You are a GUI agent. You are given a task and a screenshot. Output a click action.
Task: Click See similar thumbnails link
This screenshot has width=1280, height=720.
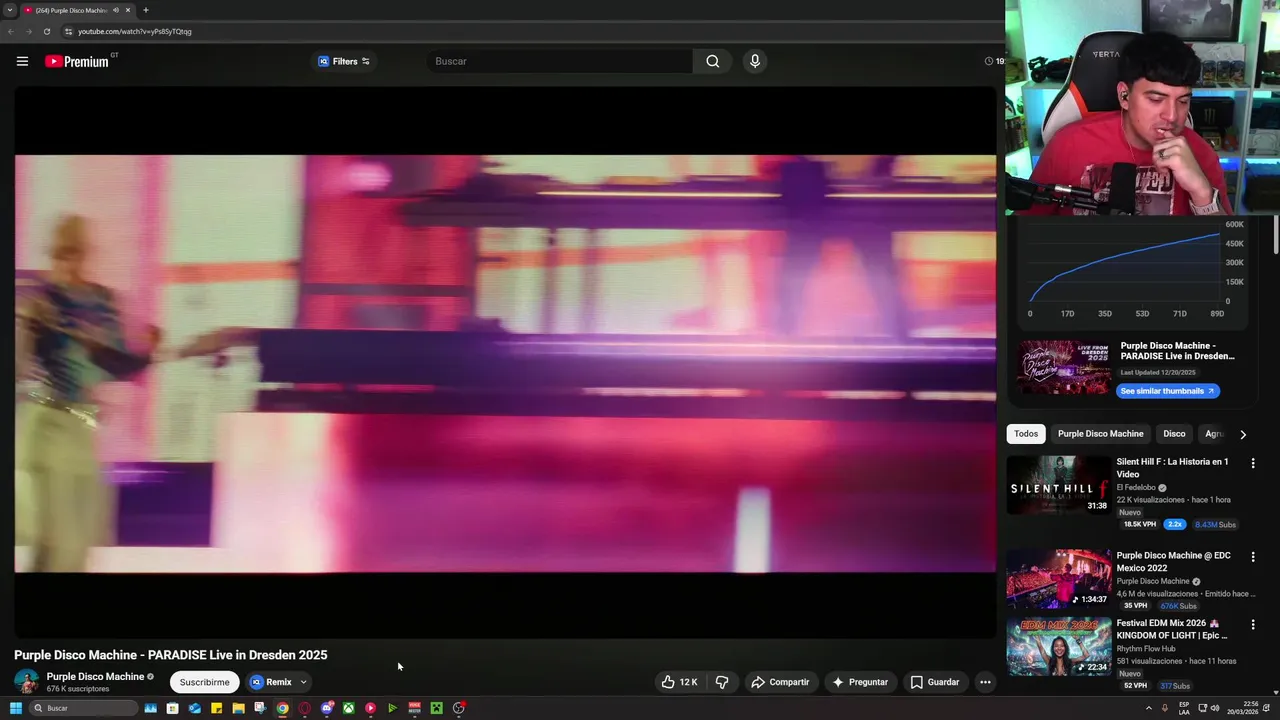point(1167,391)
